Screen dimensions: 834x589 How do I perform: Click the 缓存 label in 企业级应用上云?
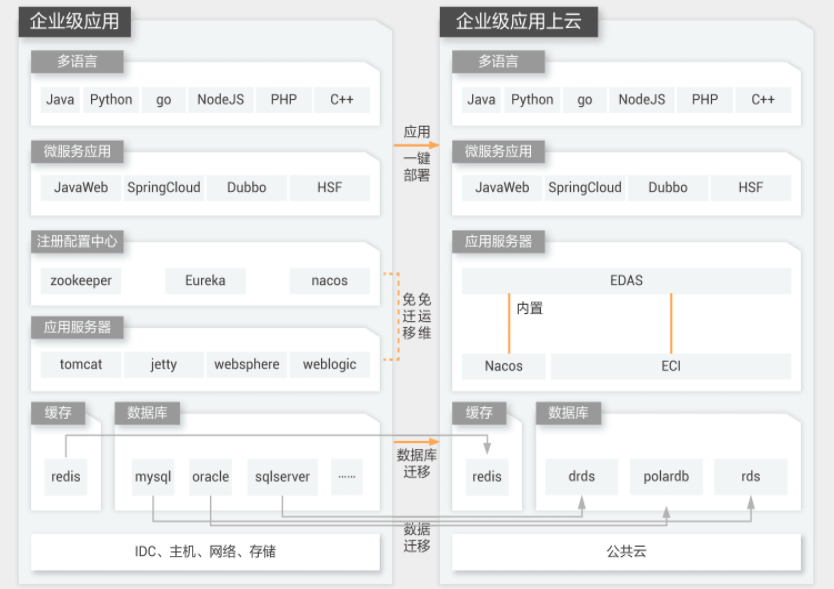tap(479, 413)
